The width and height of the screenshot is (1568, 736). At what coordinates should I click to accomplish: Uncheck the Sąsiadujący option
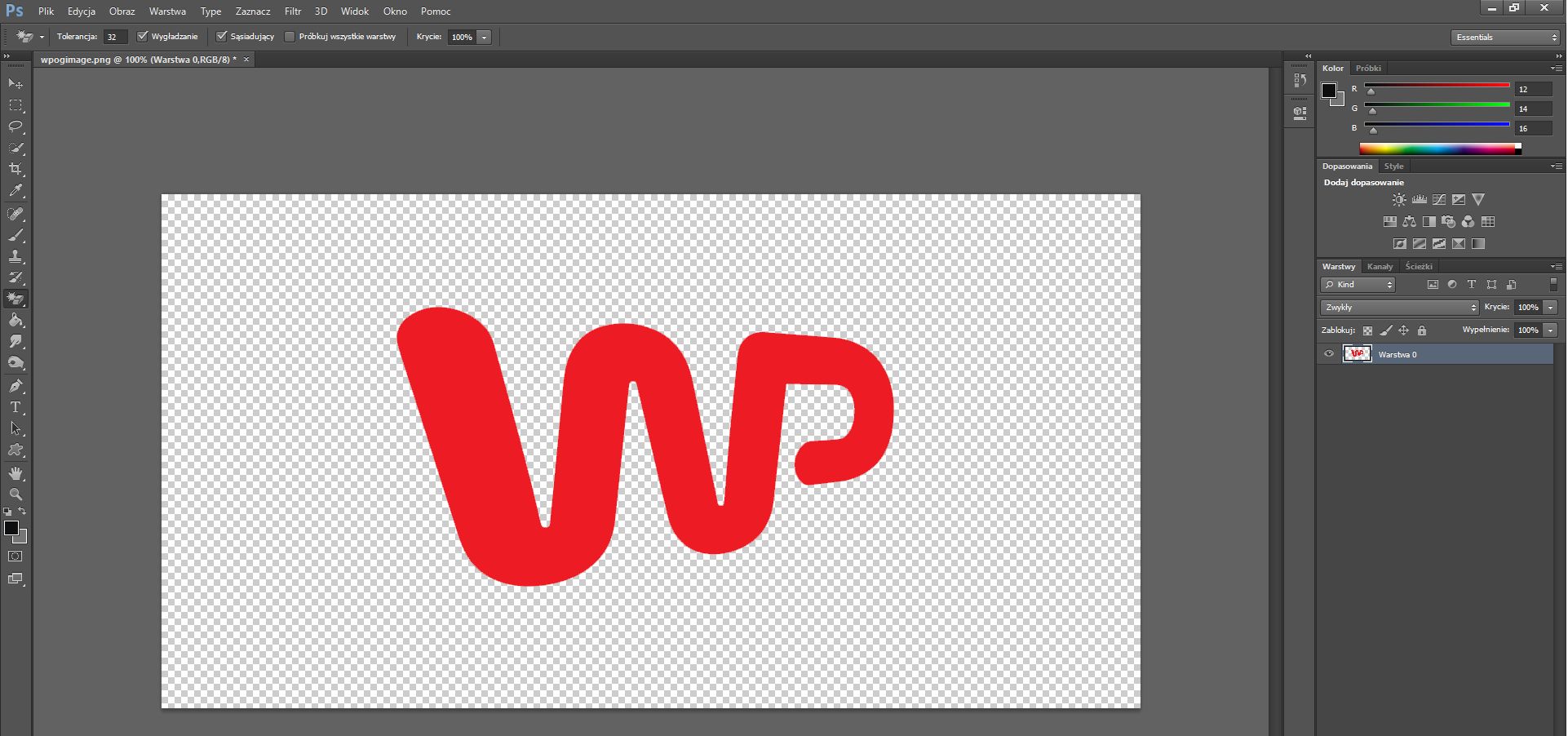pyautogui.click(x=221, y=36)
